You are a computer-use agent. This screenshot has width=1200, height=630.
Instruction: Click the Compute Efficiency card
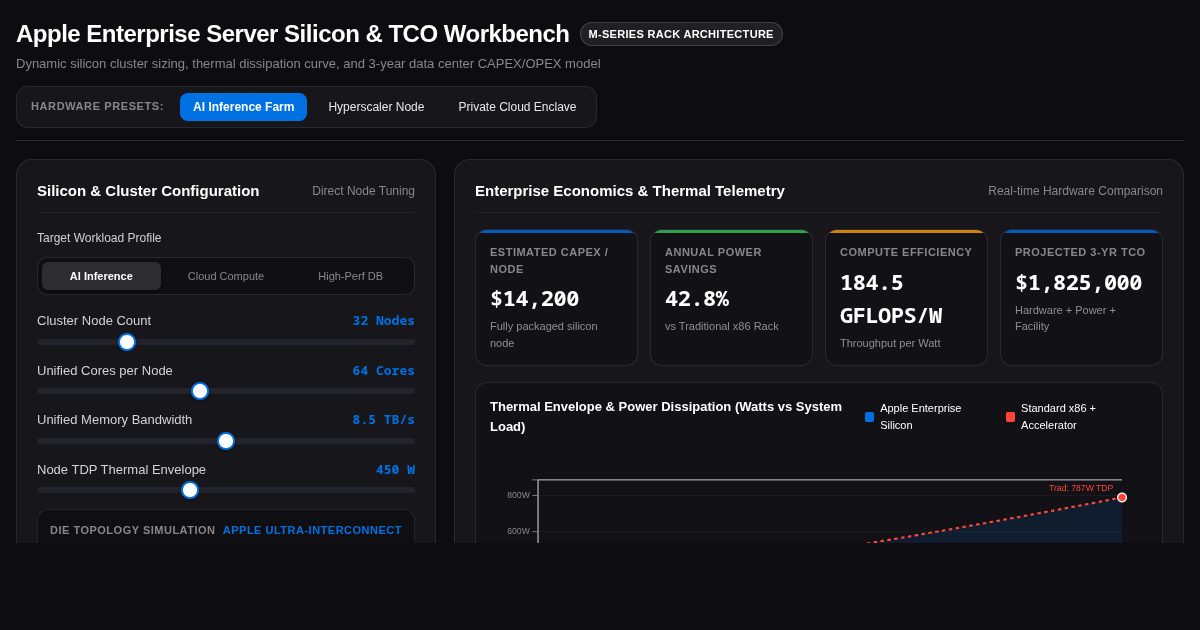point(906,298)
